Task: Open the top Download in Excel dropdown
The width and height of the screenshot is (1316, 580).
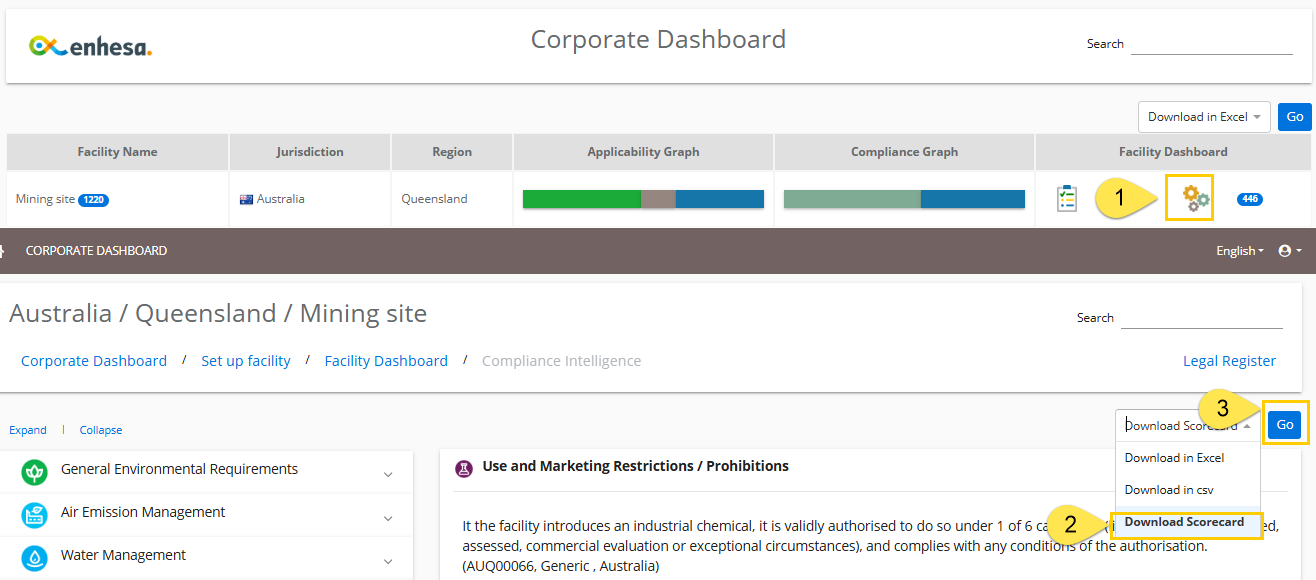Action: pos(1204,117)
